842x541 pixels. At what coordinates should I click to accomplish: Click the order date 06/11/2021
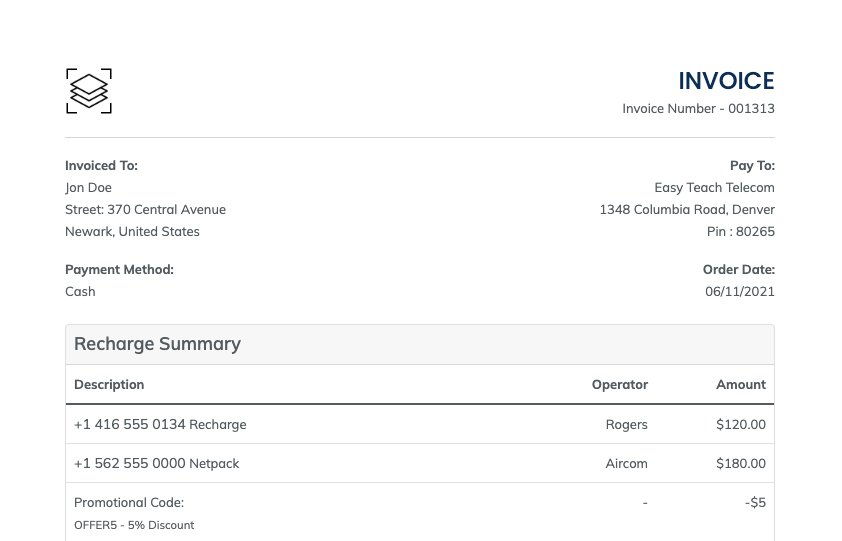[x=739, y=292]
